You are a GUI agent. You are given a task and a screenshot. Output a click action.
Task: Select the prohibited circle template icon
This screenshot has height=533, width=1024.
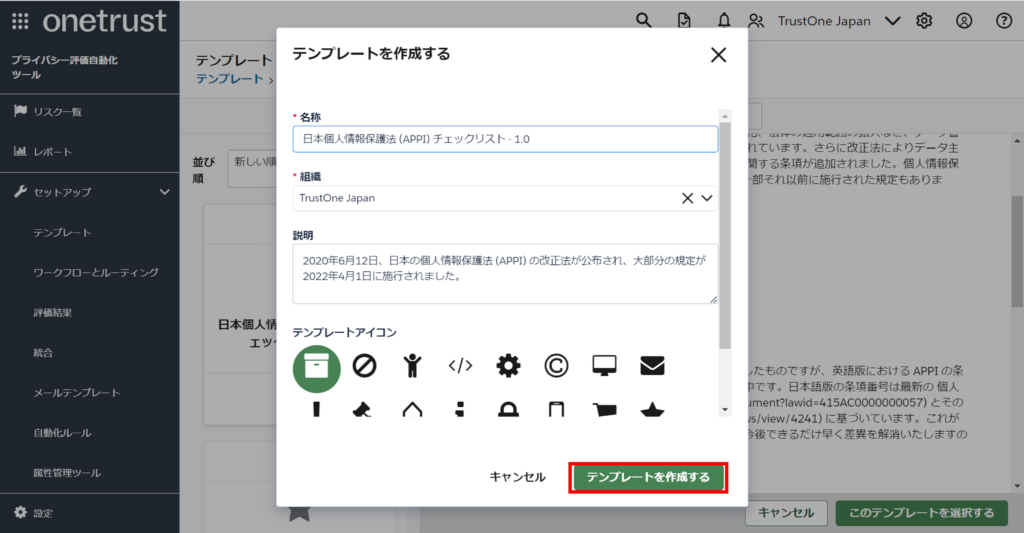(364, 366)
